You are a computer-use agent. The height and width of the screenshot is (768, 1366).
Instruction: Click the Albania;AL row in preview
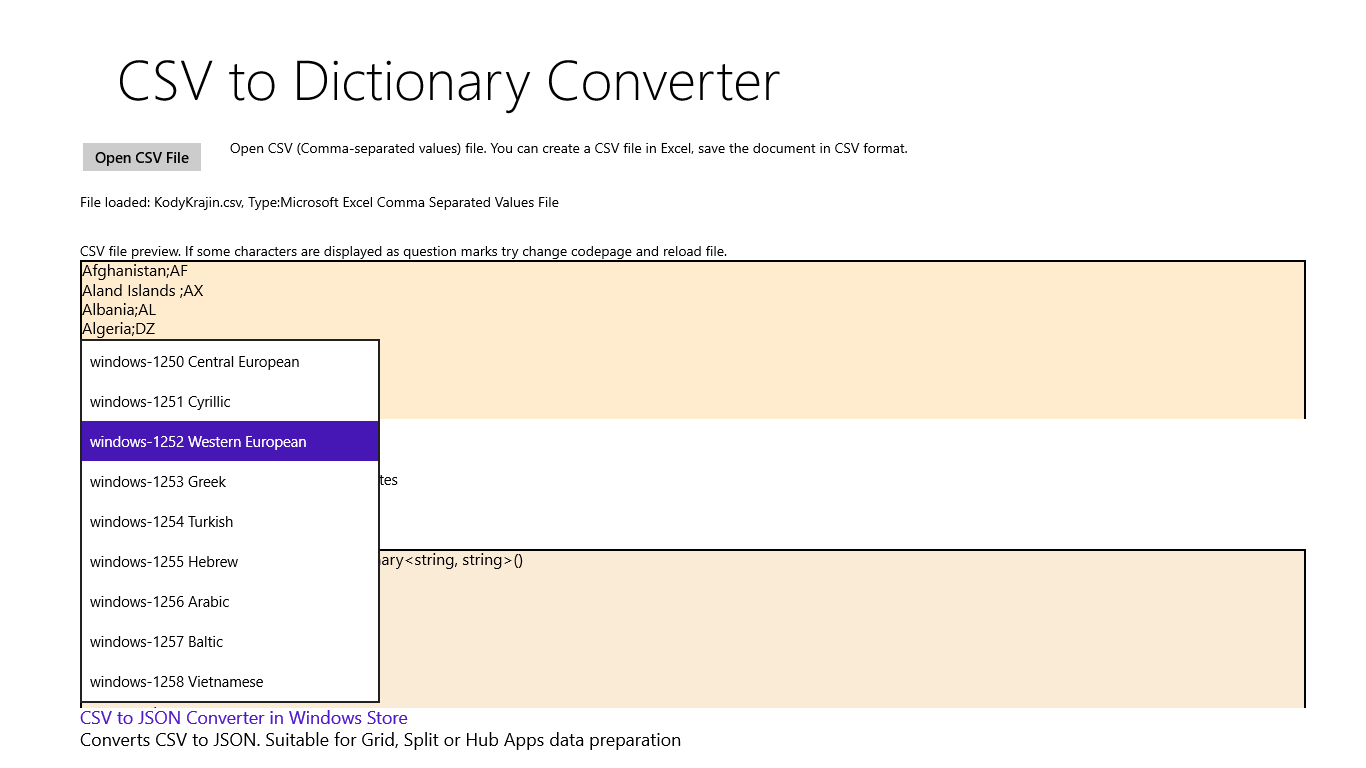pyautogui.click(x=119, y=310)
